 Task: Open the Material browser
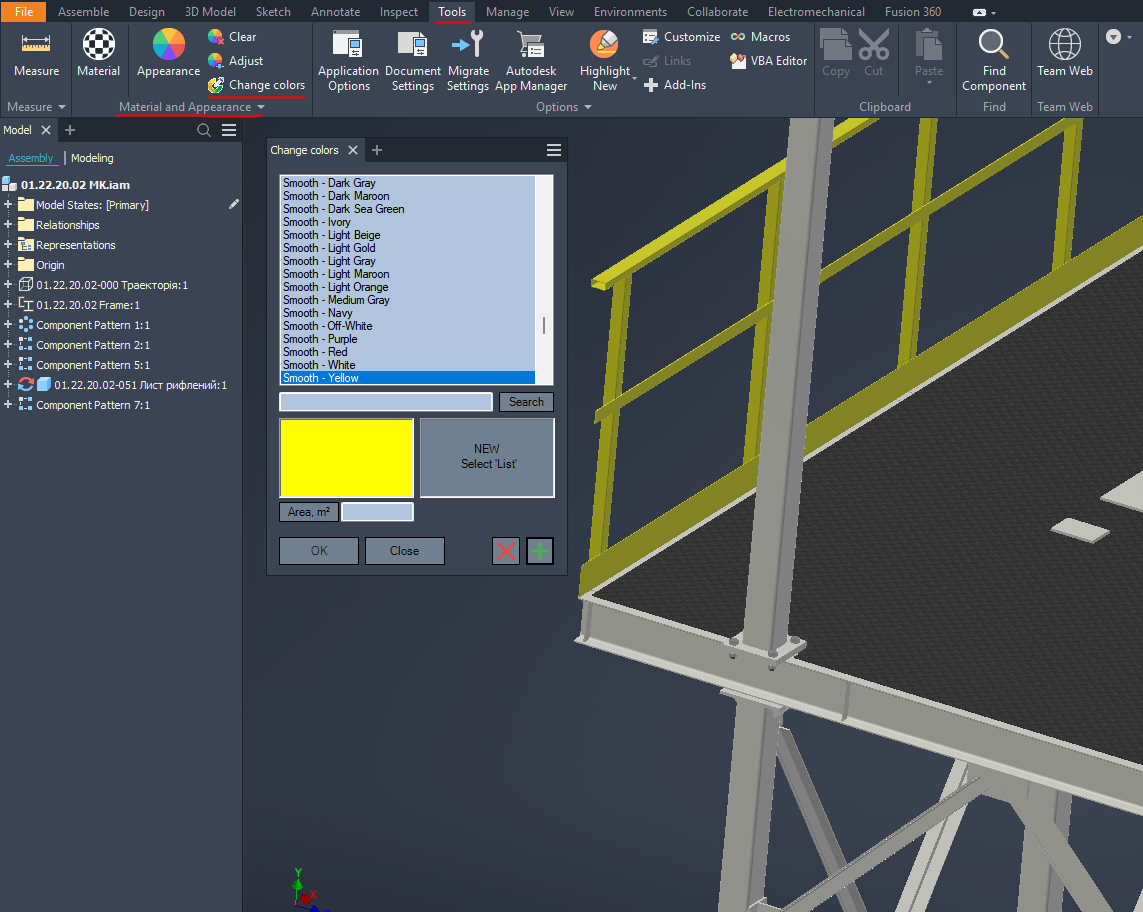pyautogui.click(x=98, y=53)
